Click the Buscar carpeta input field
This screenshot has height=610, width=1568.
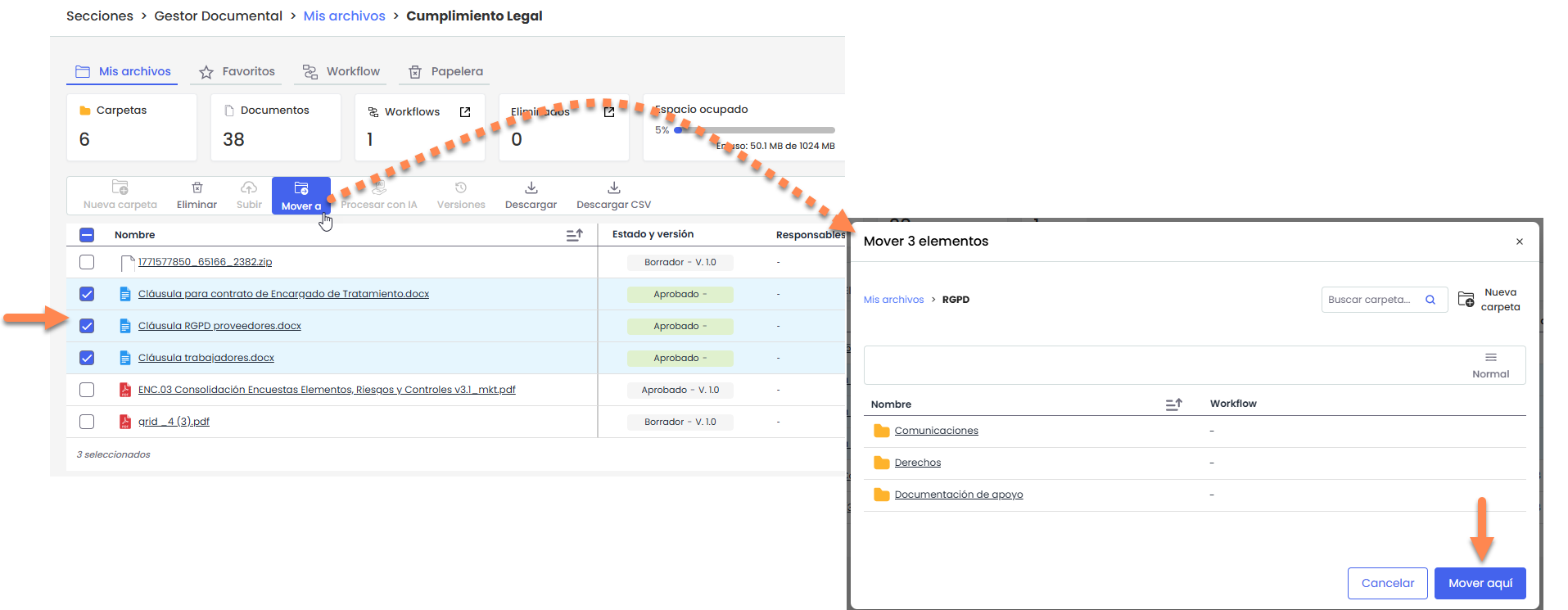point(1371,300)
